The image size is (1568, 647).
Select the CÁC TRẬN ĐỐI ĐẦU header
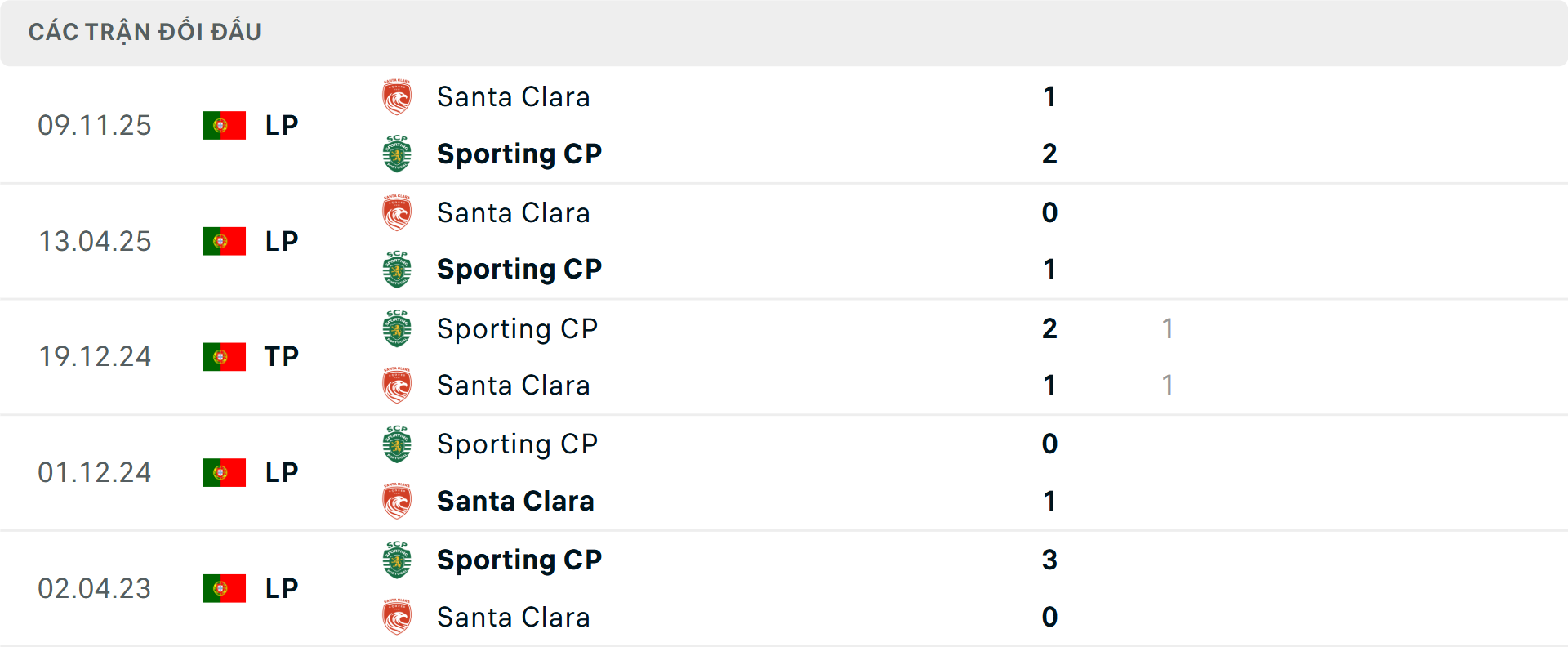point(145,32)
